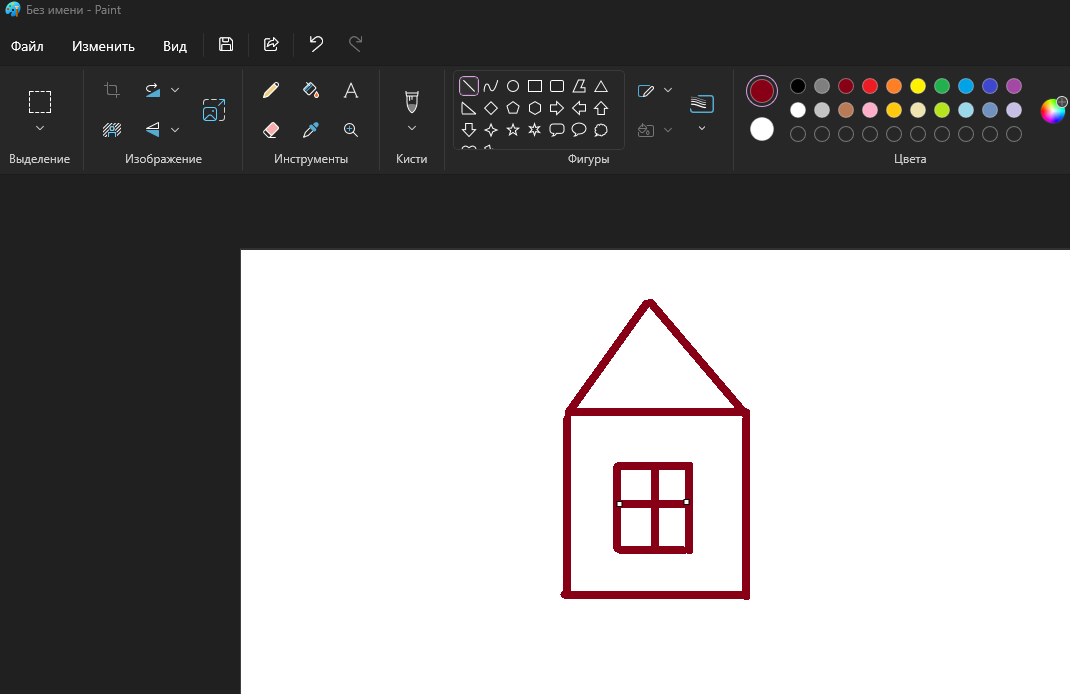The width and height of the screenshot is (1070, 694).
Task: Select the white secondary color circle
Action: (x=762, y=129)
